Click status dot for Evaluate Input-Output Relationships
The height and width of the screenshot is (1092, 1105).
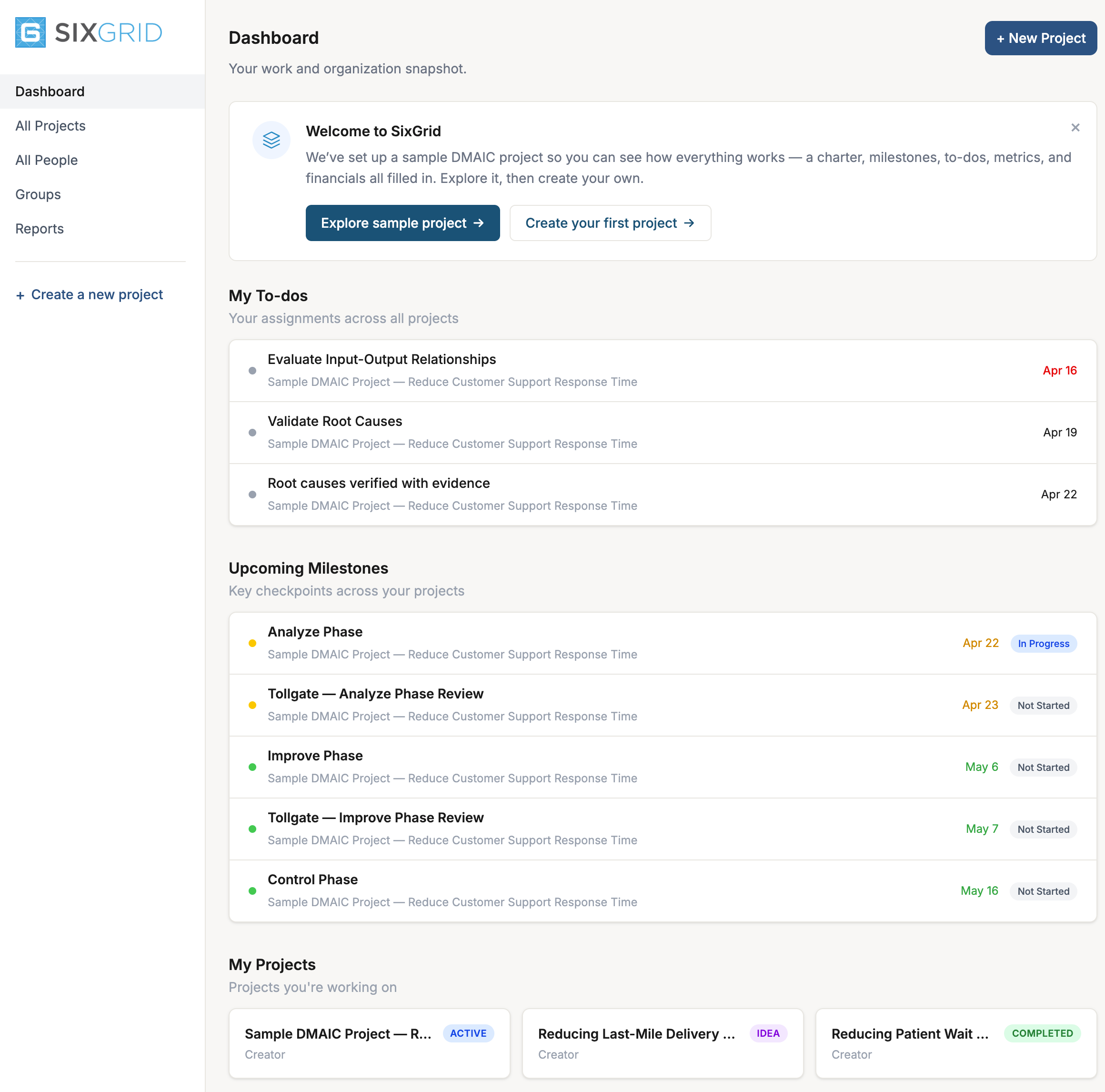[252, 371]
